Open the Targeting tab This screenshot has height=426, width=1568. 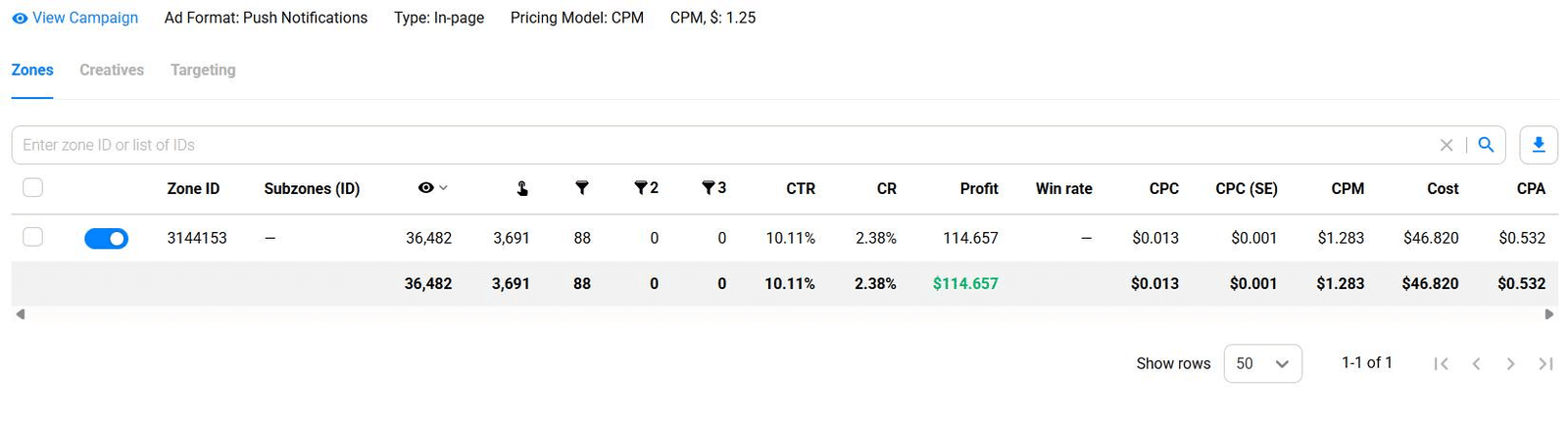(203, 71)
